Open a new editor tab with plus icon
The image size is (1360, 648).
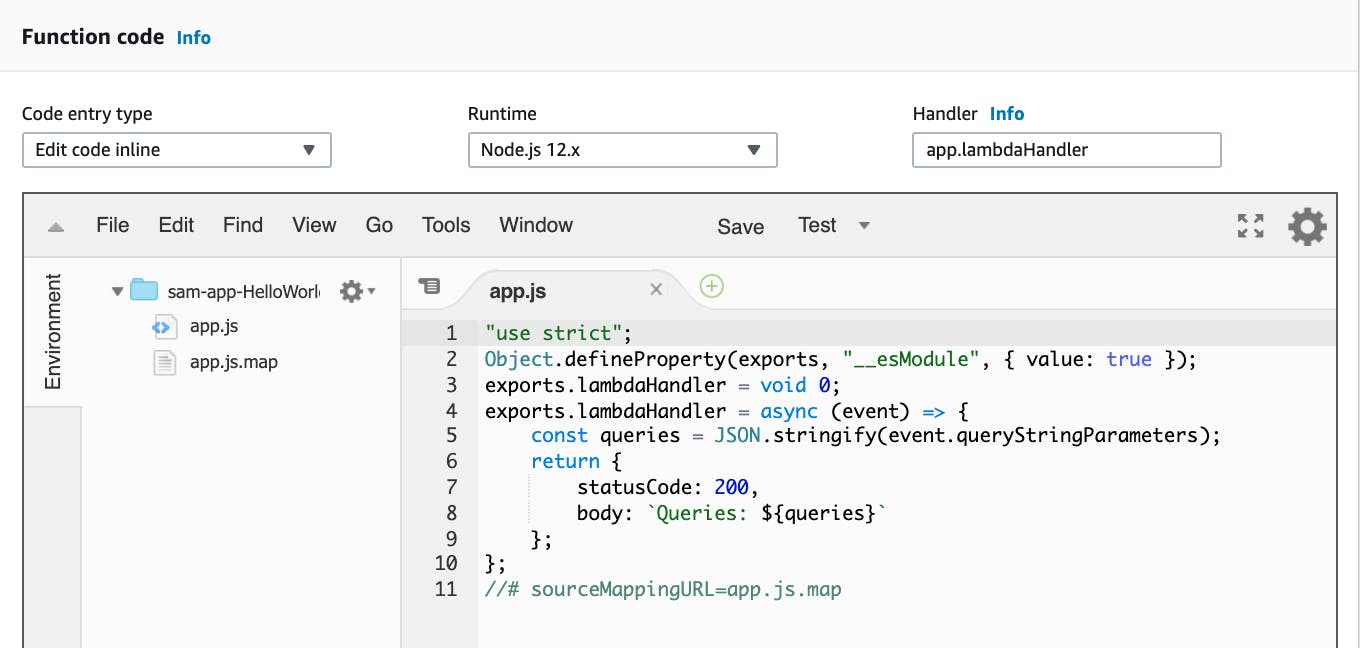711,287
